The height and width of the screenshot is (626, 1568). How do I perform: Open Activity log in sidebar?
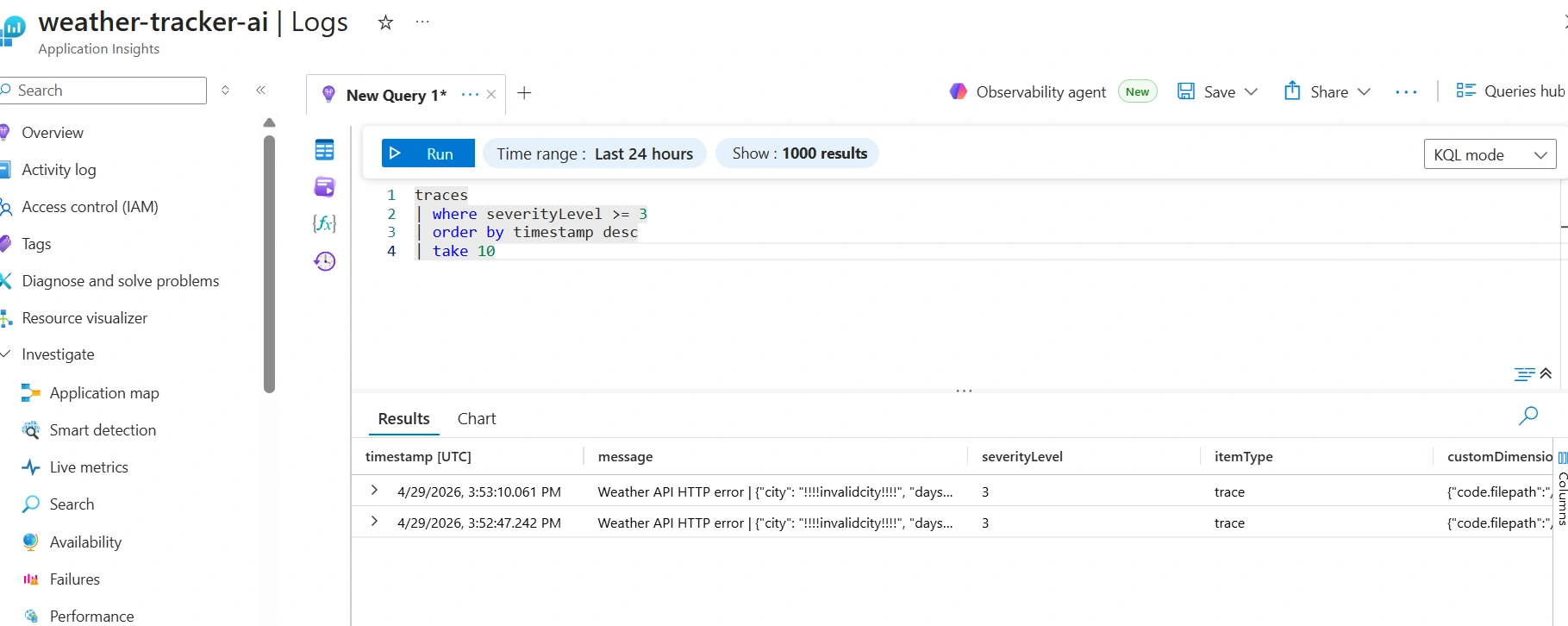[58, 170]
